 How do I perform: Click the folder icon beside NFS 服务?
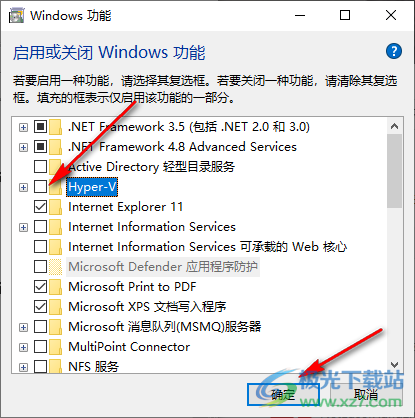pos(55,366)
